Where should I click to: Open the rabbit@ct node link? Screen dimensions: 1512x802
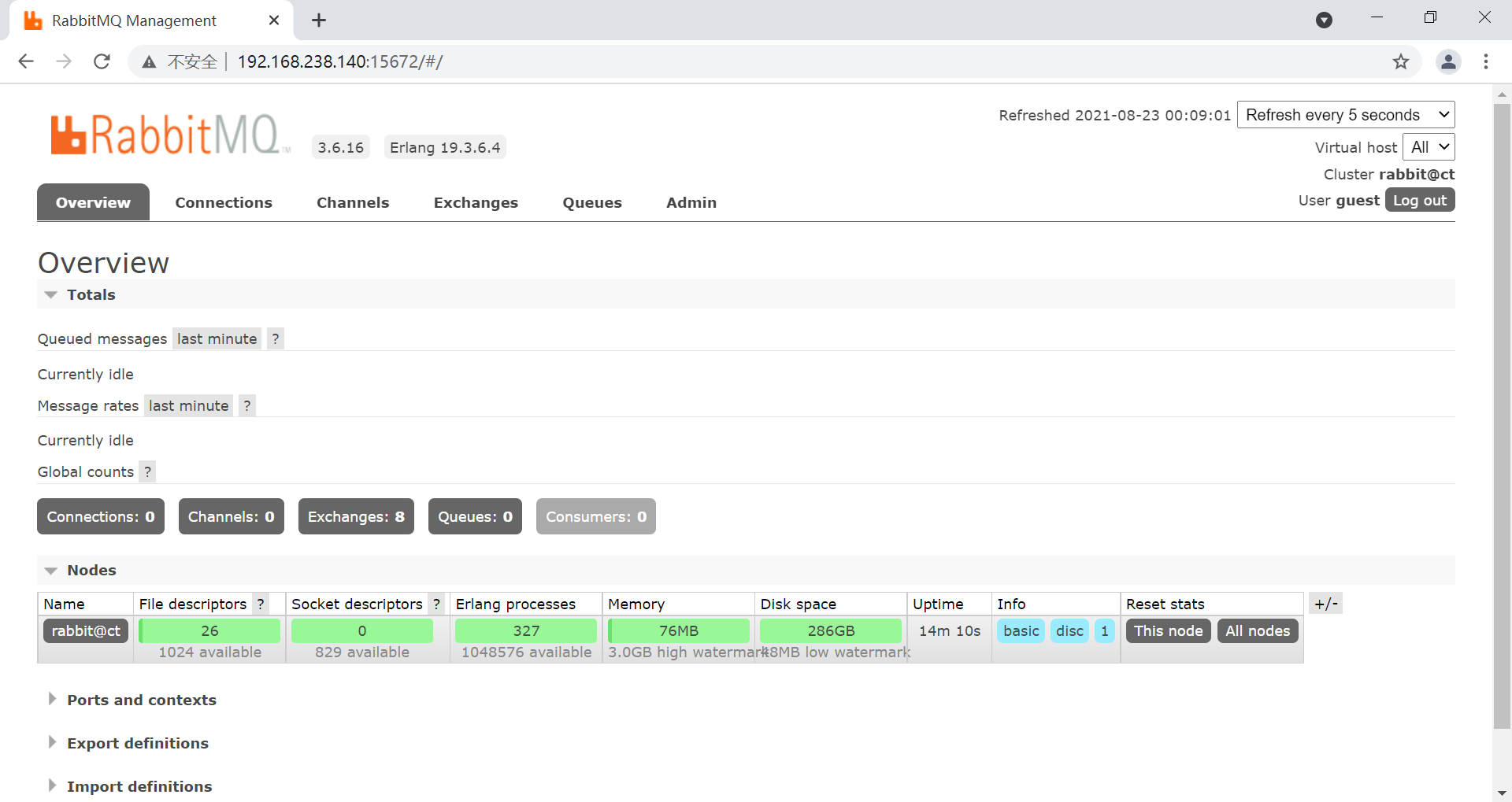(86, 631)
